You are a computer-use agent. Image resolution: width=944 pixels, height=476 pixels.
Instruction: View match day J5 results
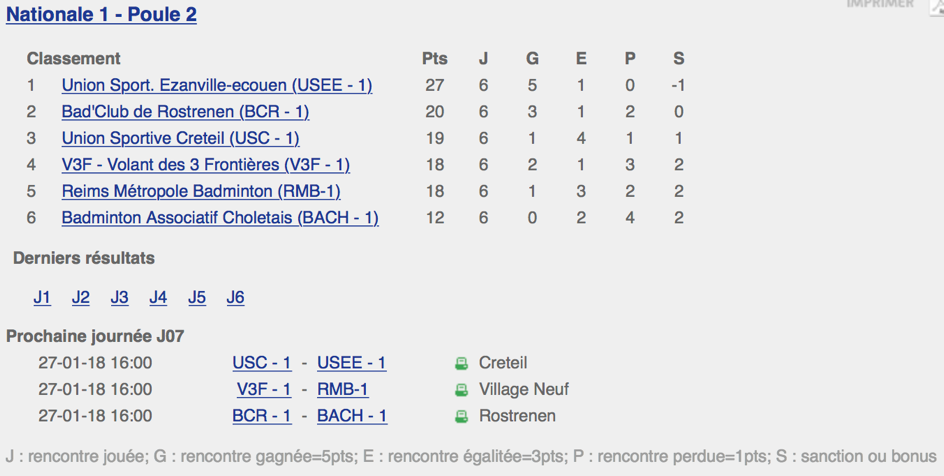click(x=197, y=297)
